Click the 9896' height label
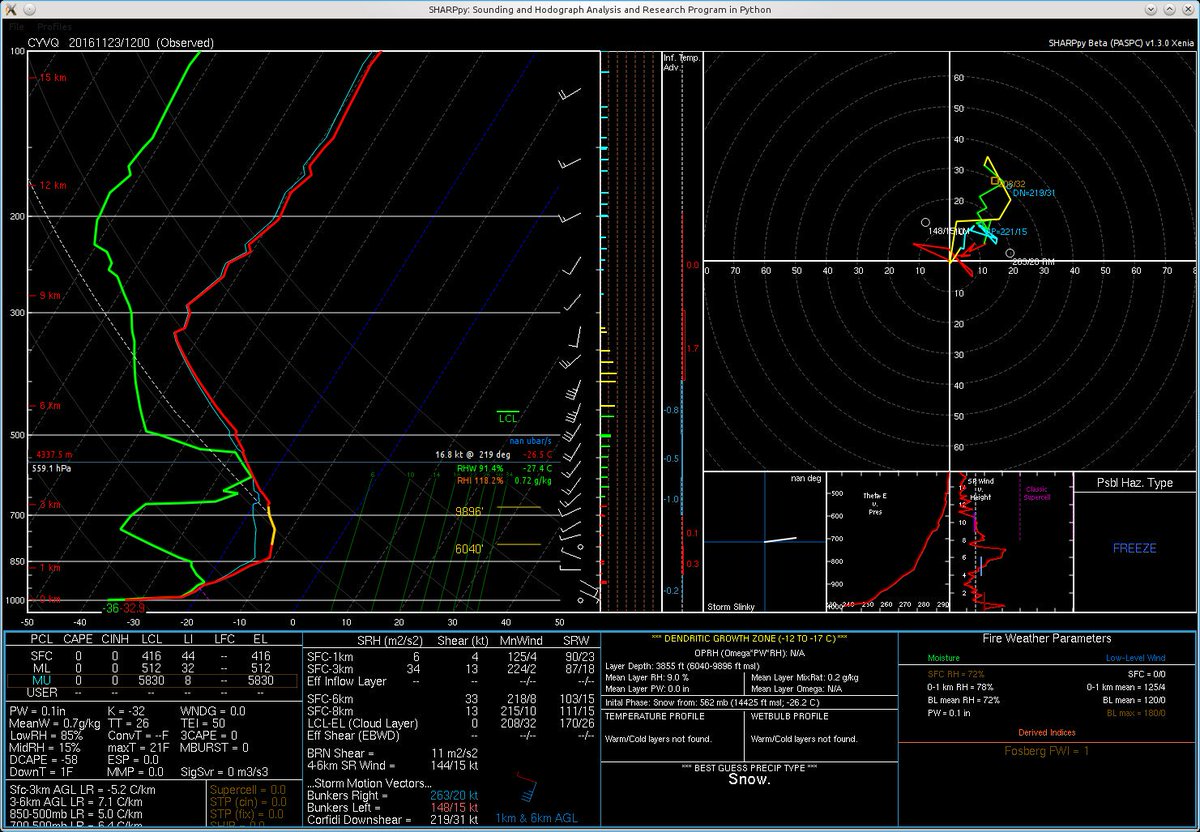 coord(470,511)
